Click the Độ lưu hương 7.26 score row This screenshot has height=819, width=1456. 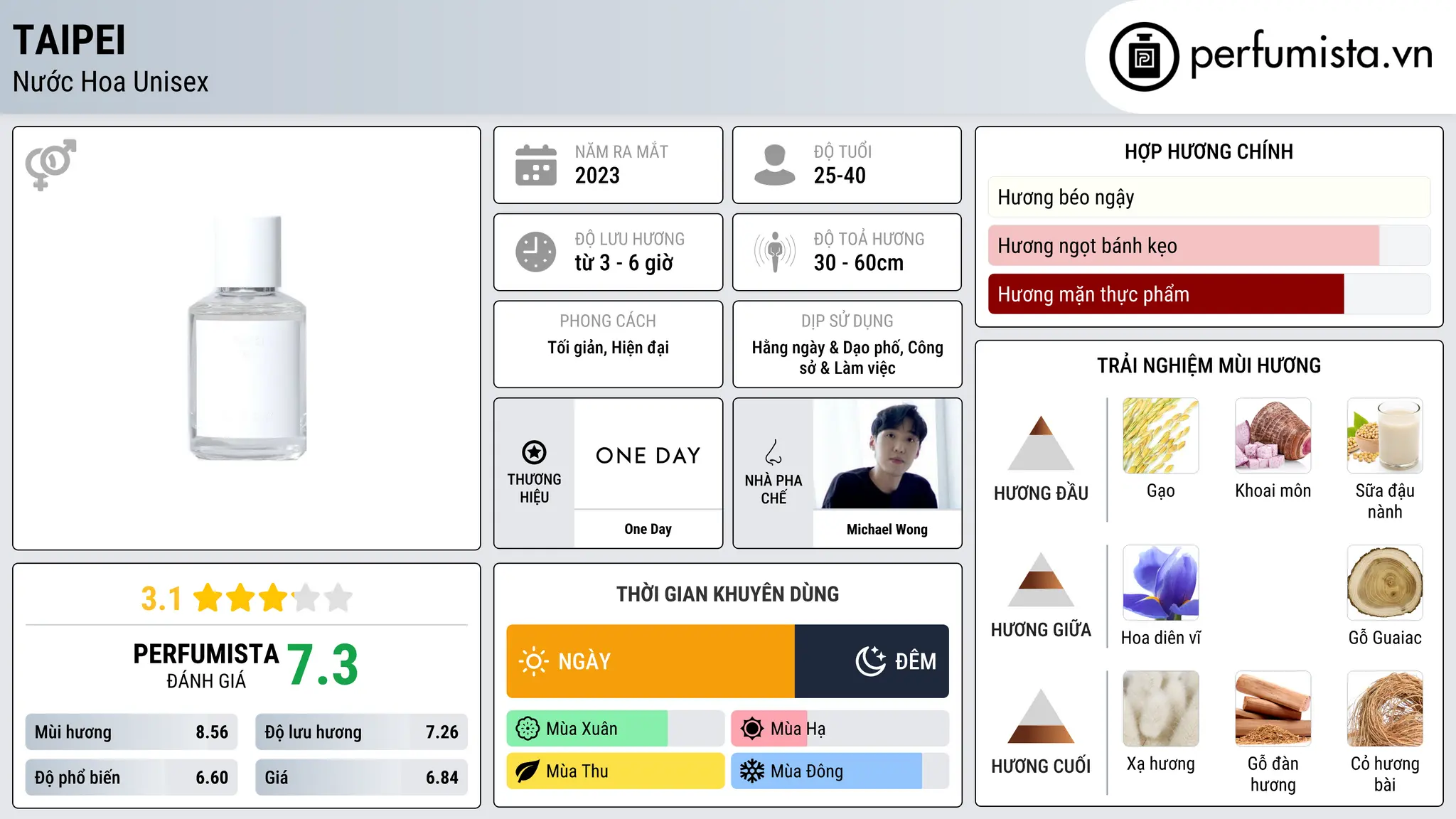(x=361, y=732)
